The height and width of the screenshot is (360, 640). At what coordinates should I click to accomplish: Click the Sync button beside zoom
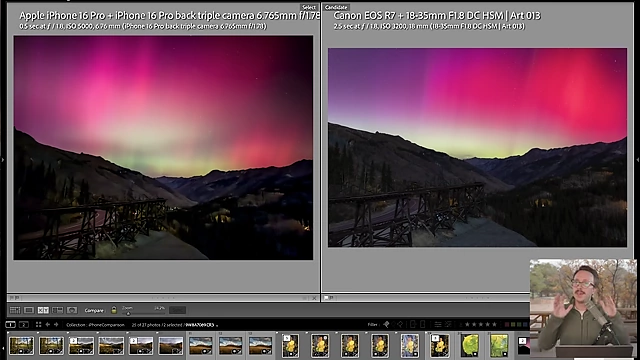(x=177, y=310)
